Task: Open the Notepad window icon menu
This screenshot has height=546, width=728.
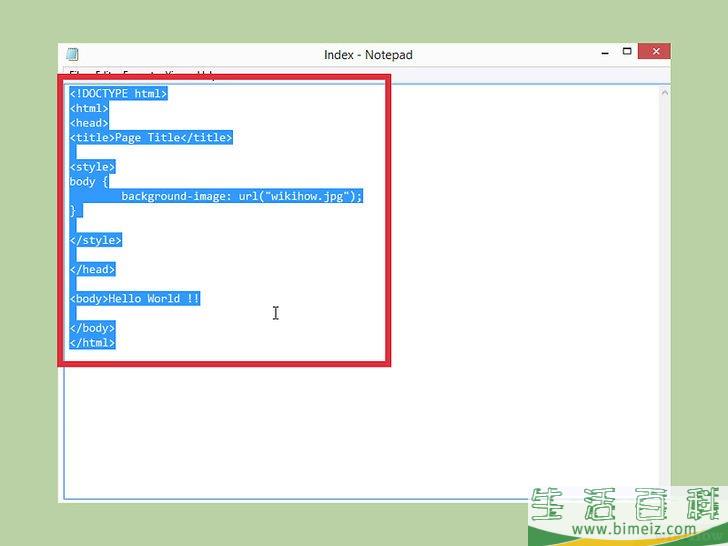Action: [x=72, y=55]
